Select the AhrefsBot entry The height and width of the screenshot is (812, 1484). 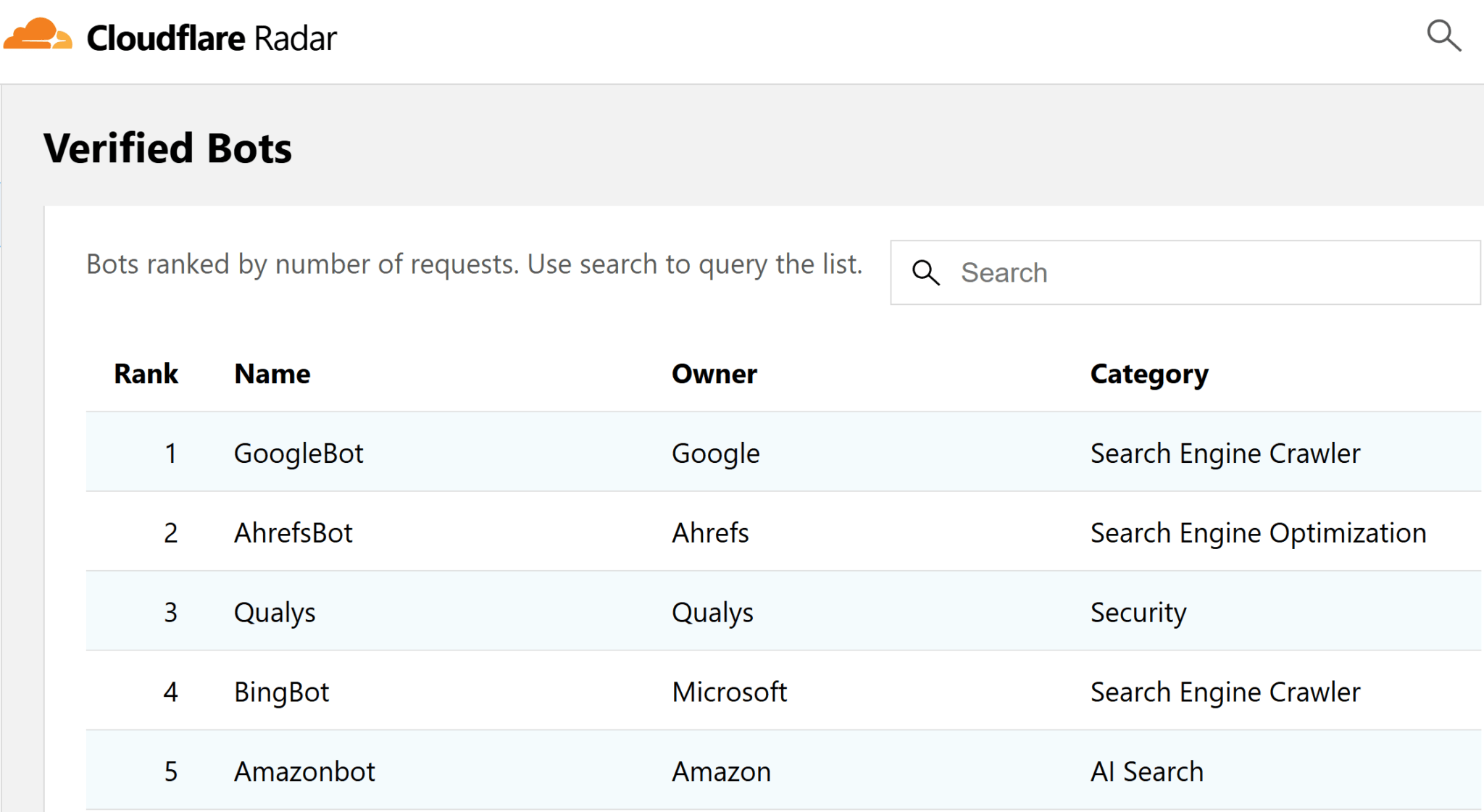click(x=293, y=532)
